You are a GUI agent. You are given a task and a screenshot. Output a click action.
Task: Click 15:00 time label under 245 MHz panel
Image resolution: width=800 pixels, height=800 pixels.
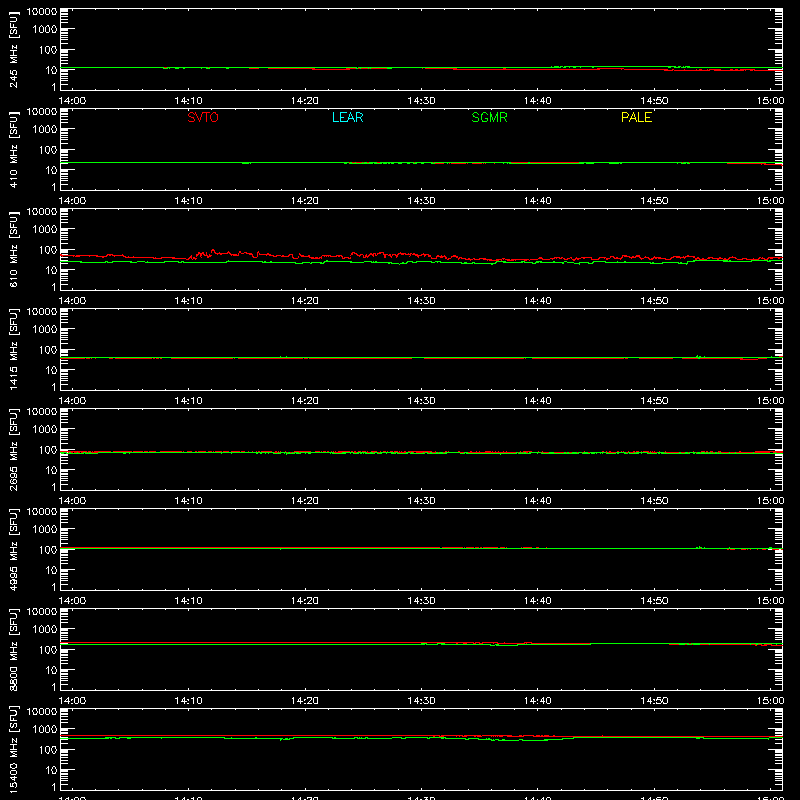pos(770,101)
